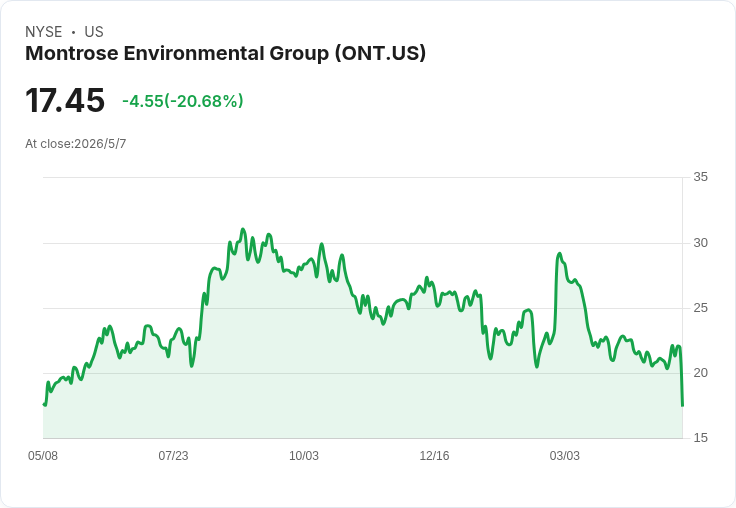Open the Montrose Environmental Group title
Image resolution: width=736 pixels, height=508 pixels.
pos(225,53)
